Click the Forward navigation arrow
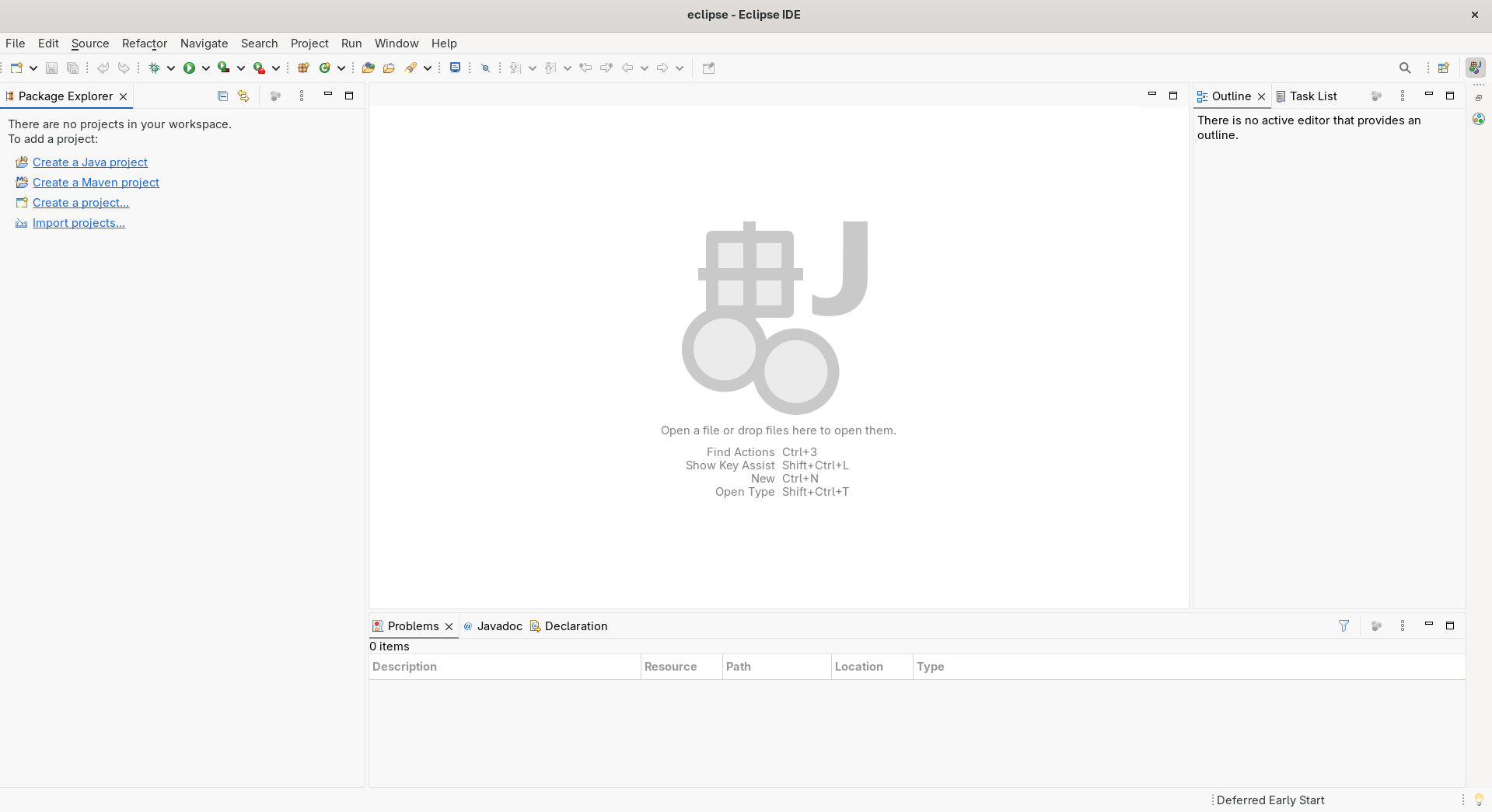This screenshot has height=812, width=1492. tap(662, 68)
